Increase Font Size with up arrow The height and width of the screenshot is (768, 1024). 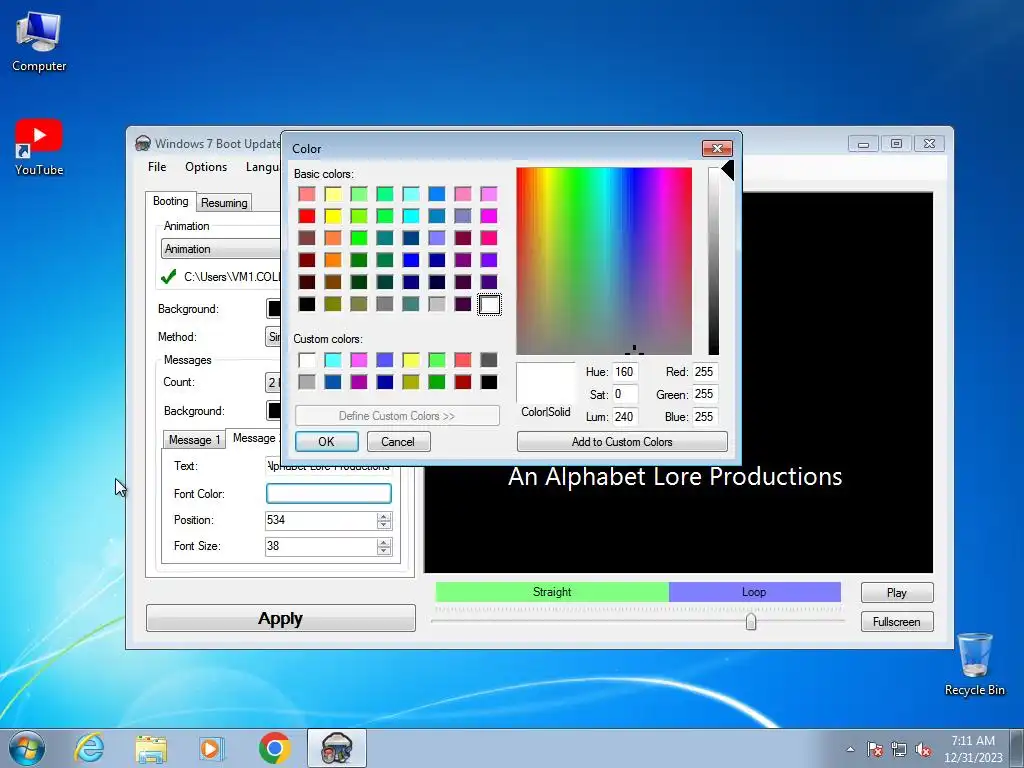(384, 542)
